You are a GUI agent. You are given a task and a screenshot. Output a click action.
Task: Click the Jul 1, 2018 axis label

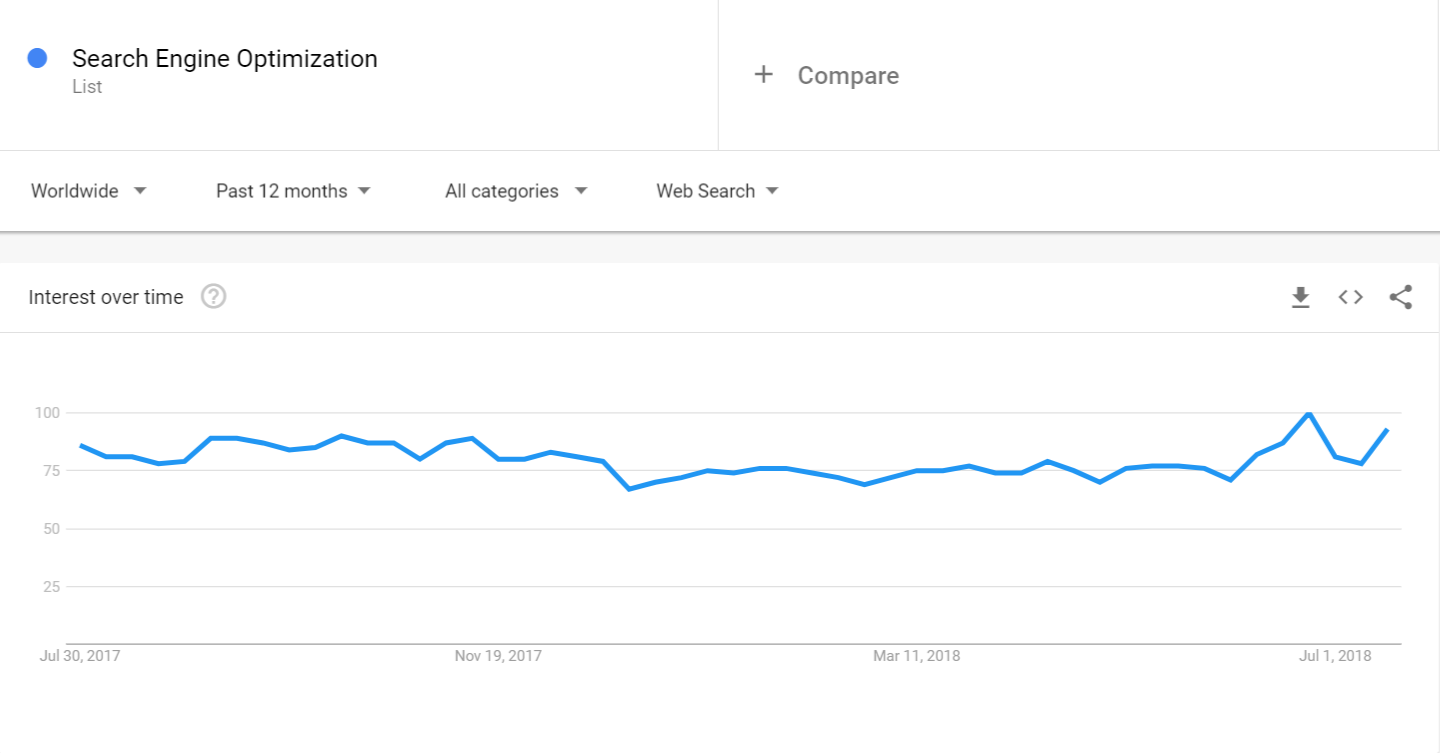tap(1335, 656)
